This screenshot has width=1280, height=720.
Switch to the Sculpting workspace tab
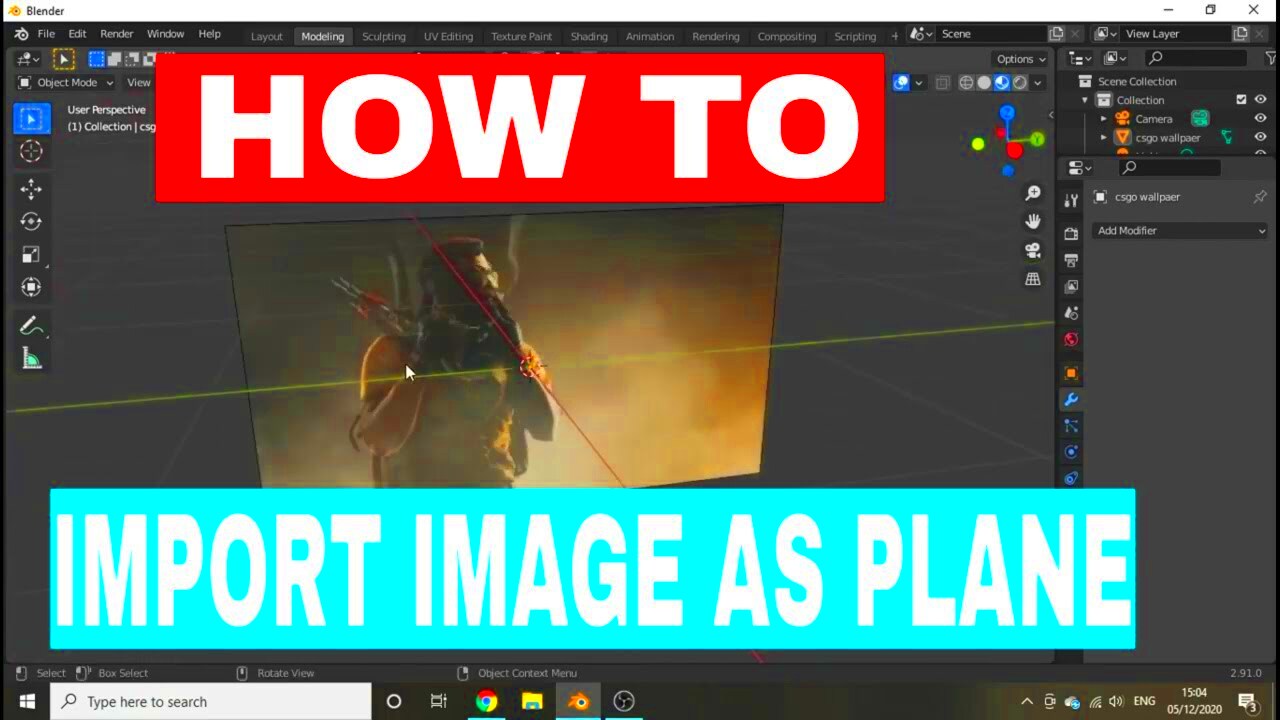[384, 36]
